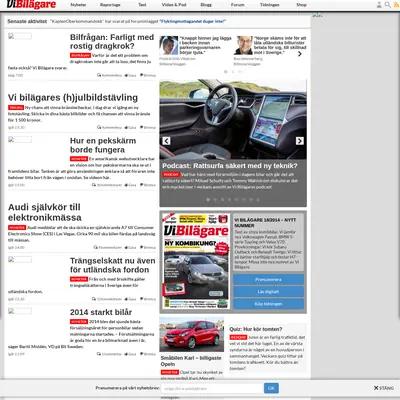This screenshot has width=400, height=400.
Task: Select first dot under podcast slideshow
Action: pyautogui.click(x=208, y=200)
